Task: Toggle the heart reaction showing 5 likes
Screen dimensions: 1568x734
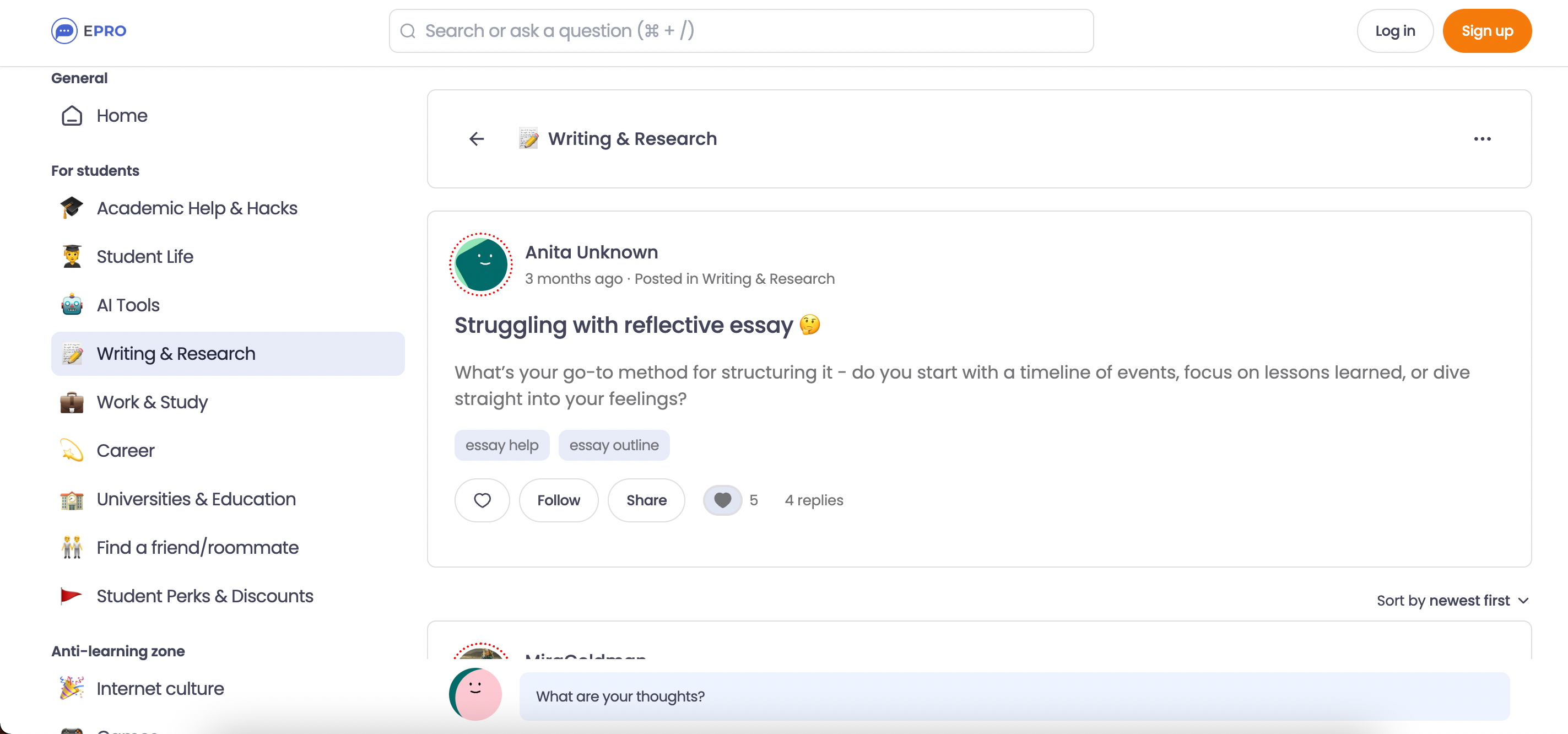Action: (722, 500)
